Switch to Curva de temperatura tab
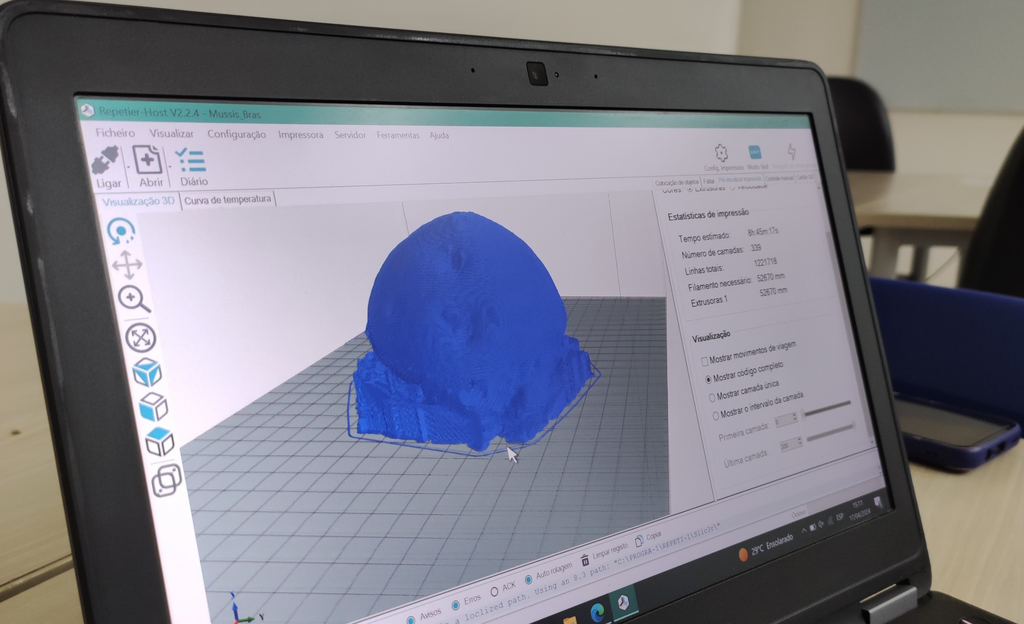The image size is (1024, 624). click(x=228, y=199)
